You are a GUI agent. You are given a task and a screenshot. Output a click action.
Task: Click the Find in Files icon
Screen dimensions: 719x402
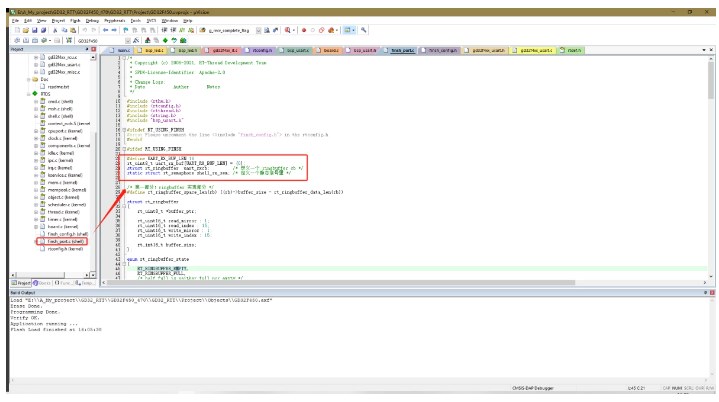[202, 30]
